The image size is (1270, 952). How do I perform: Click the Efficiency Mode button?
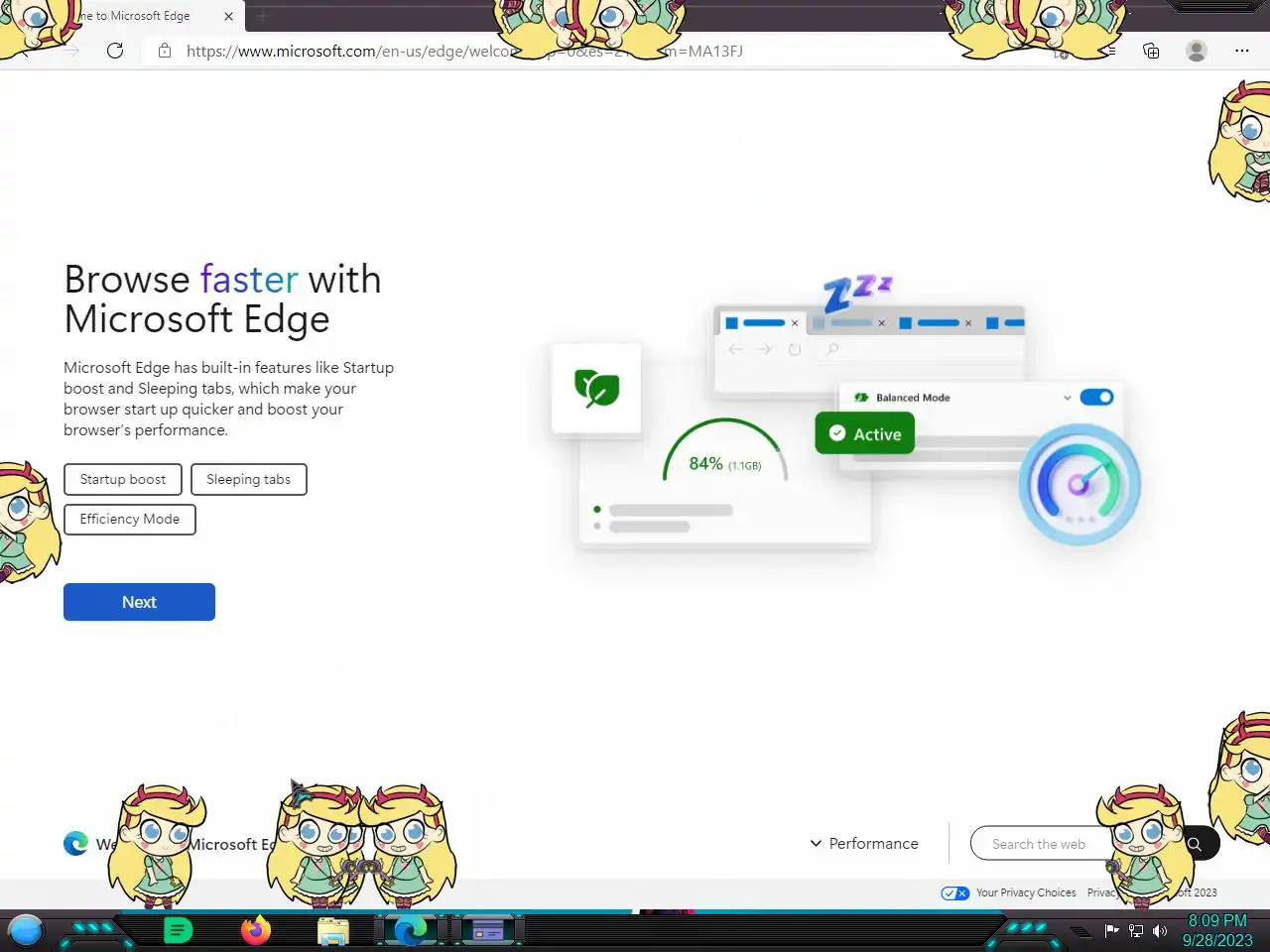(x=130, y=519)
